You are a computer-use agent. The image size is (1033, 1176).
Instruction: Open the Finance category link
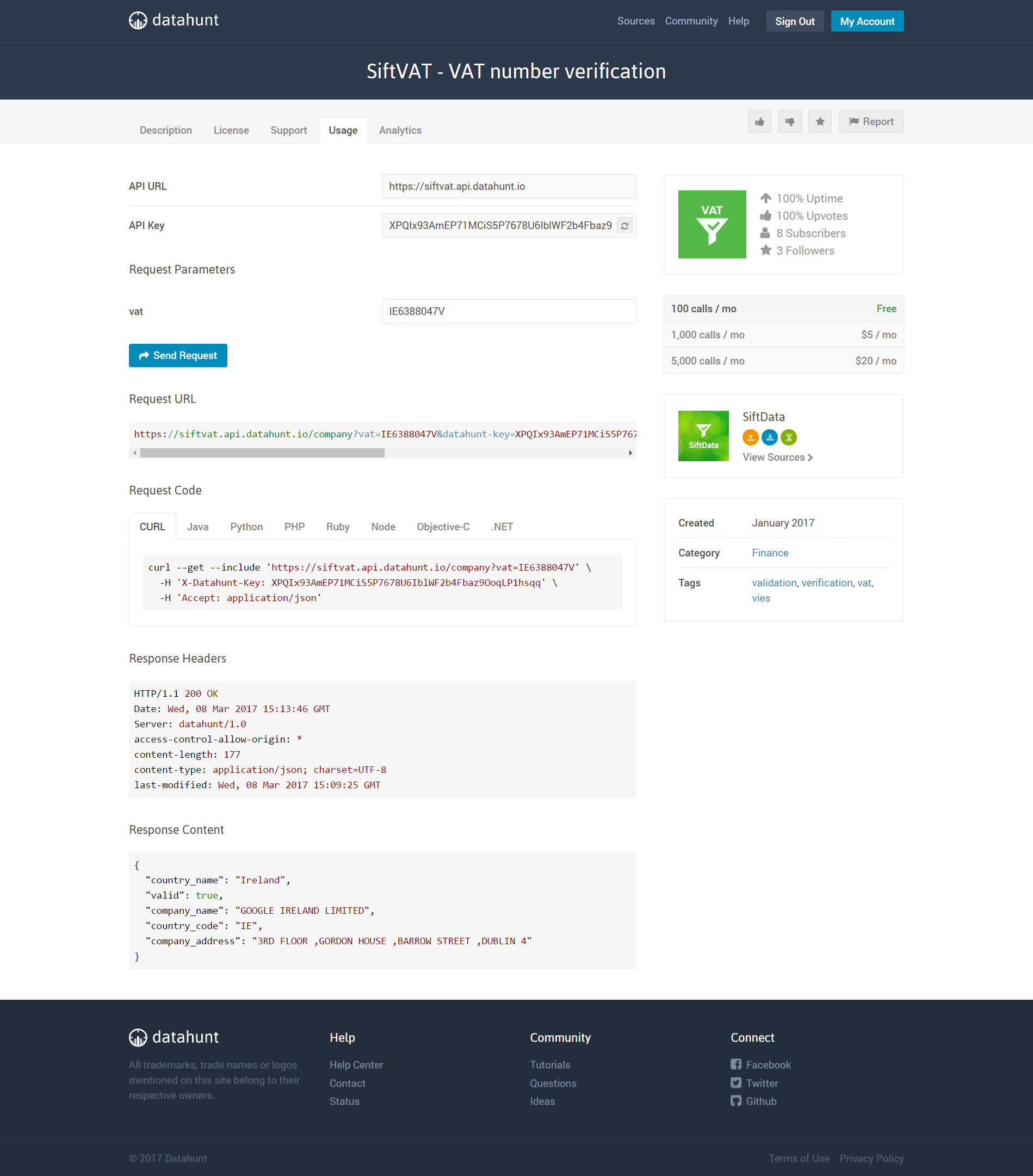[770, 553]
